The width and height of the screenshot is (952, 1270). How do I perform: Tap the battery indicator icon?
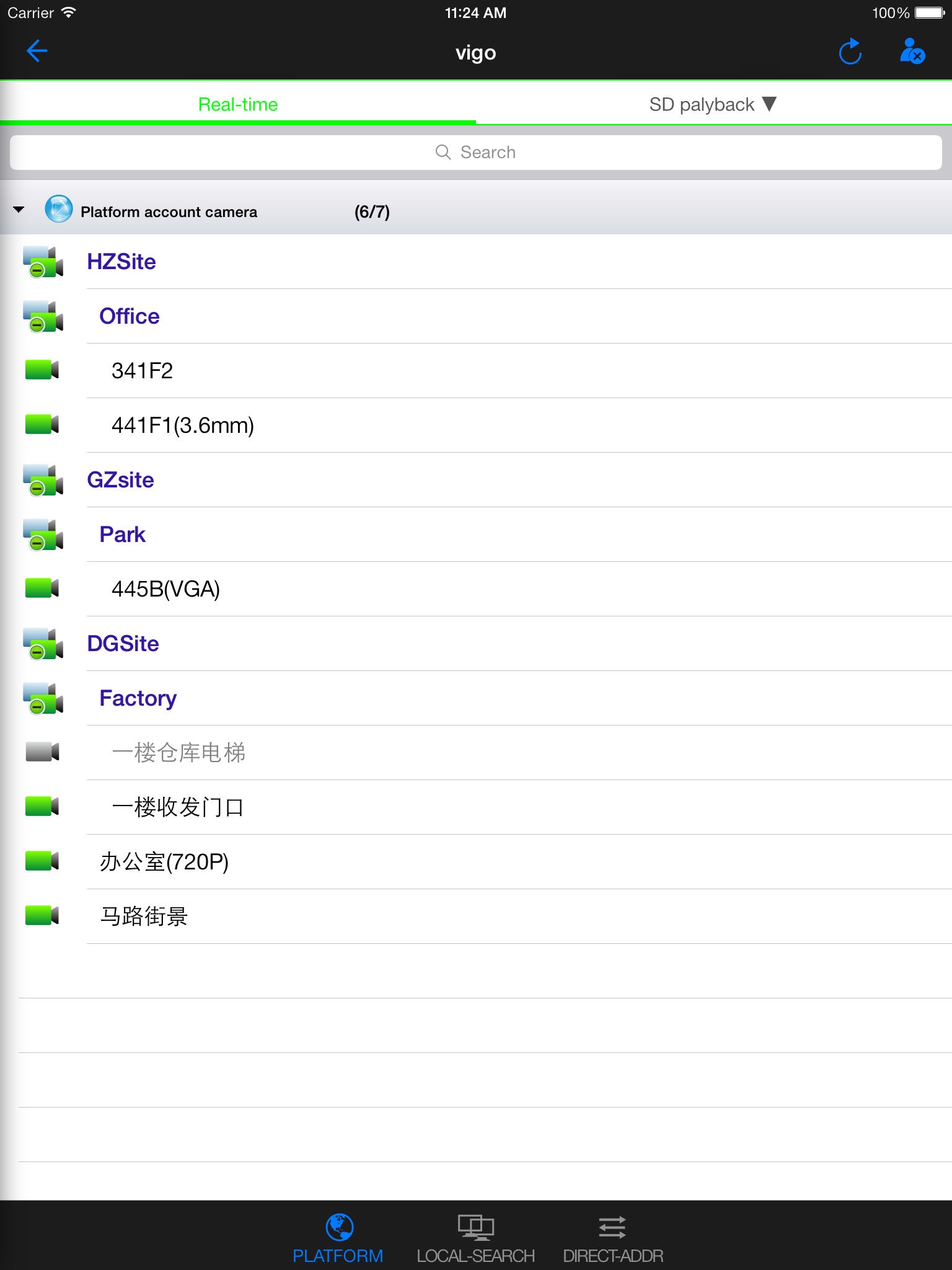coord(929,12)
